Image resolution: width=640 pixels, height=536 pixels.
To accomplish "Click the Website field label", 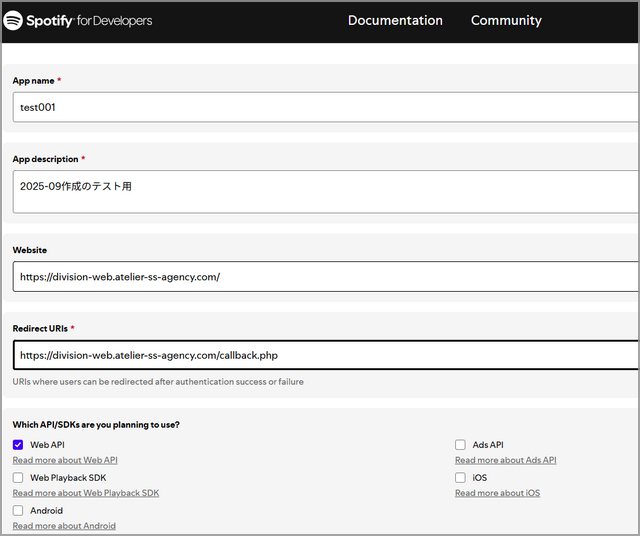I will 30,250.
